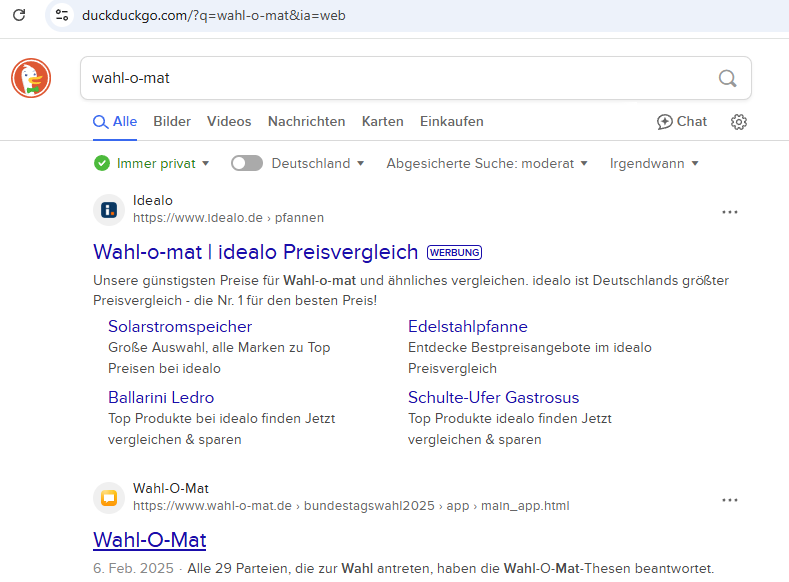
Task: Open the Solarstromspeicher sitelink
Action: point(180,327)
